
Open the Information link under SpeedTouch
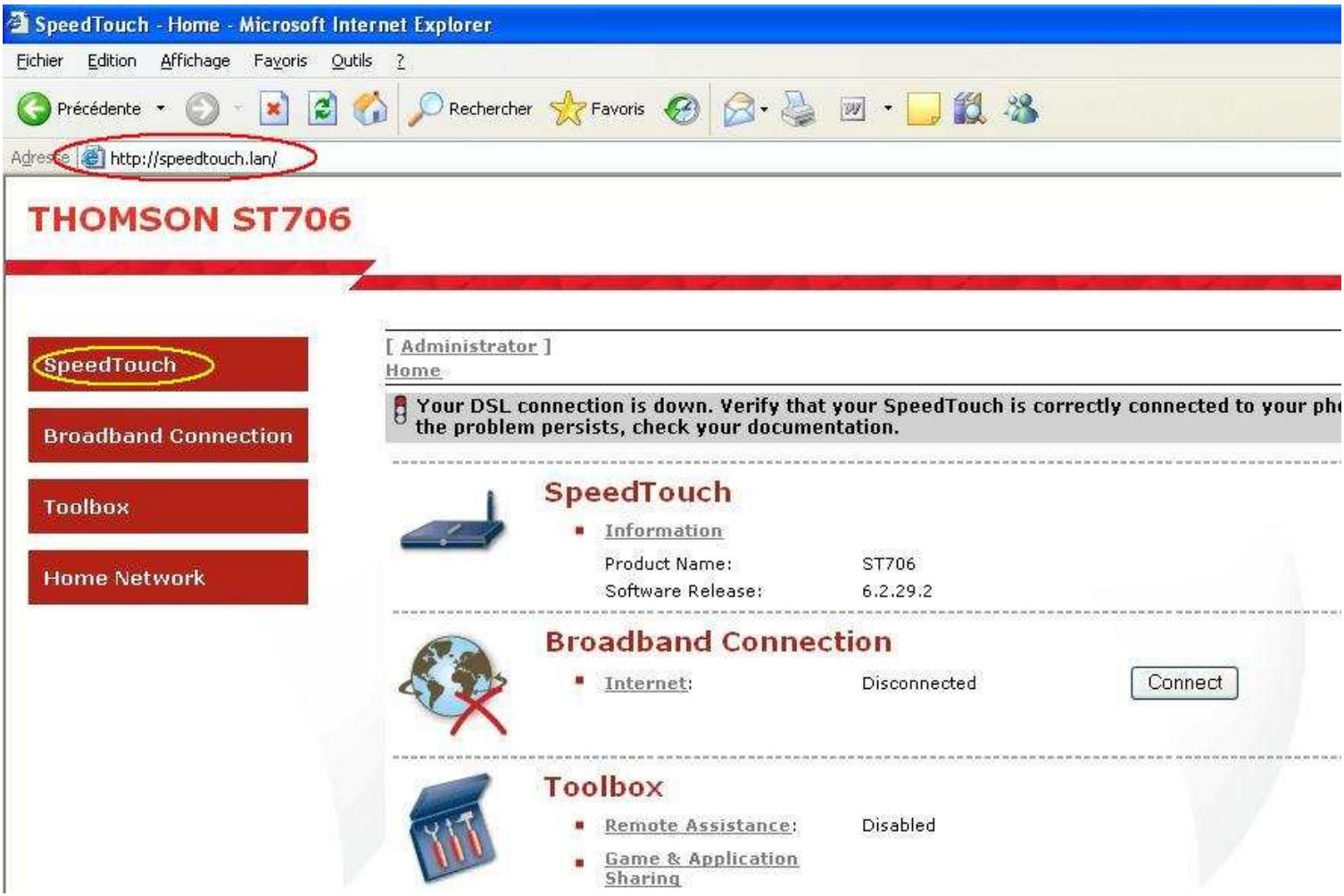click(663, 531)
